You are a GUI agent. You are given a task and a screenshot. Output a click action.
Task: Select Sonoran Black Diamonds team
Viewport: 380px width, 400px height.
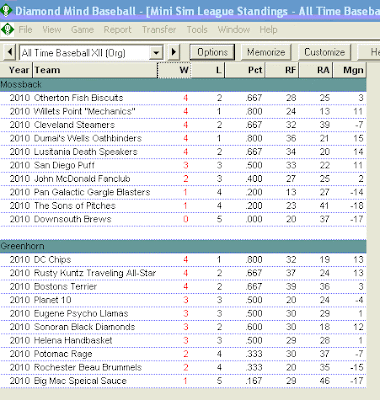click(183, 327)
